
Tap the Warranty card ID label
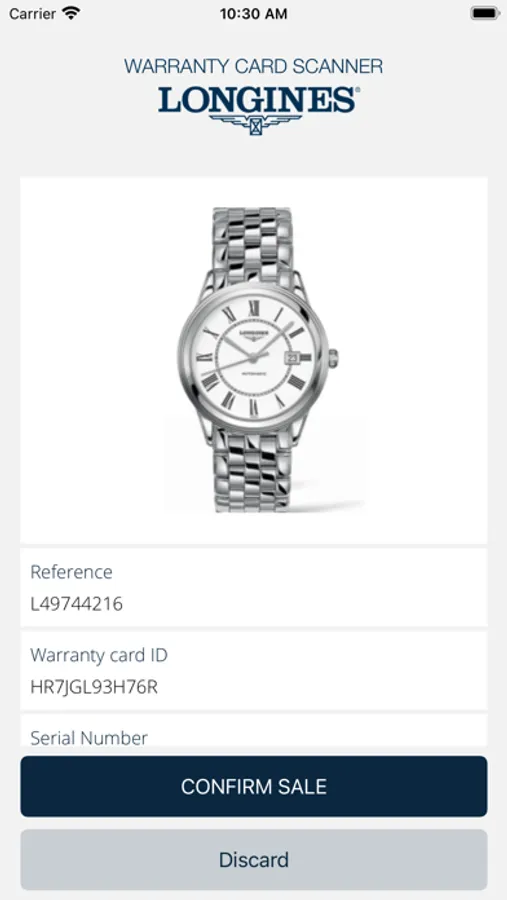(x=99, y=655)
